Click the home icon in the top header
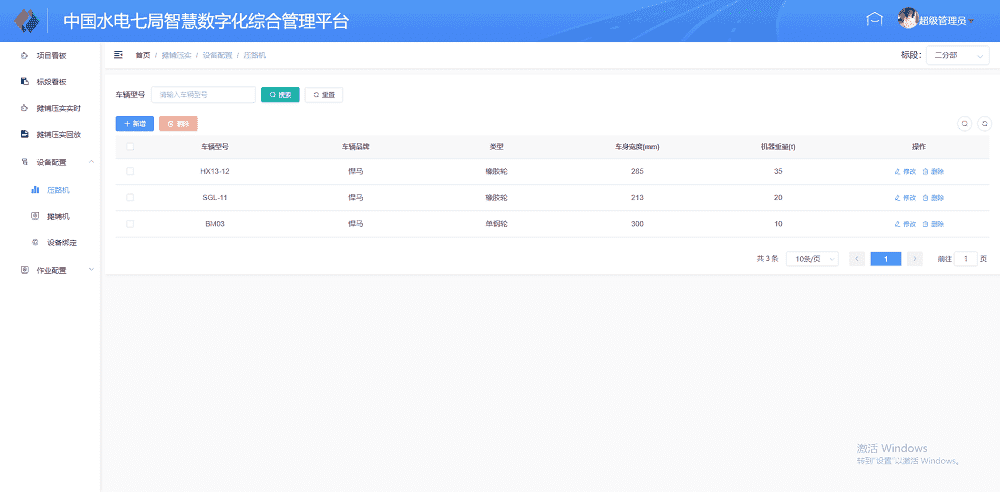Viewport: 1000px width, 492px height. (x=874, y=20)
